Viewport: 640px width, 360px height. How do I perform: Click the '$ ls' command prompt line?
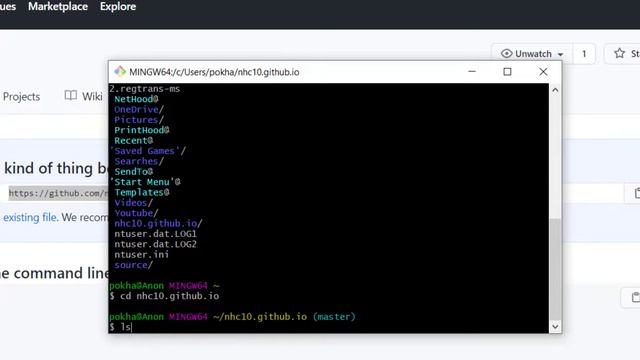120,327
